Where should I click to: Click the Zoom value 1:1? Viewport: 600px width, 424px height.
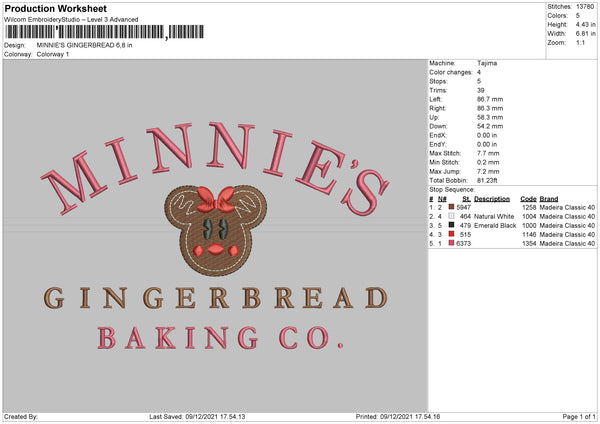coord(580,43)
